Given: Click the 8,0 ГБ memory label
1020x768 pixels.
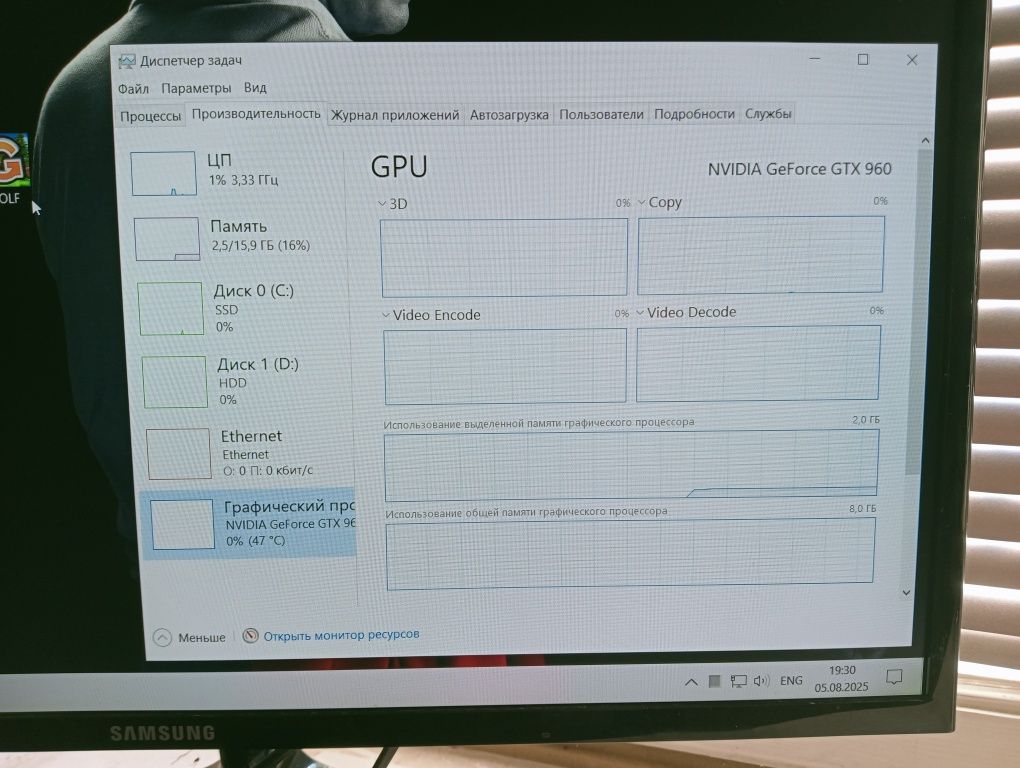Looking at the screenshot, I should pos(863,509).
